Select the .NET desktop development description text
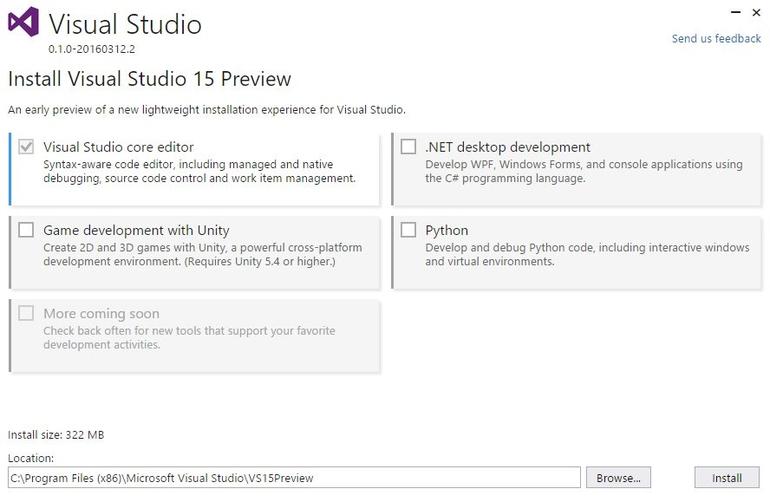 pos(583,171)
